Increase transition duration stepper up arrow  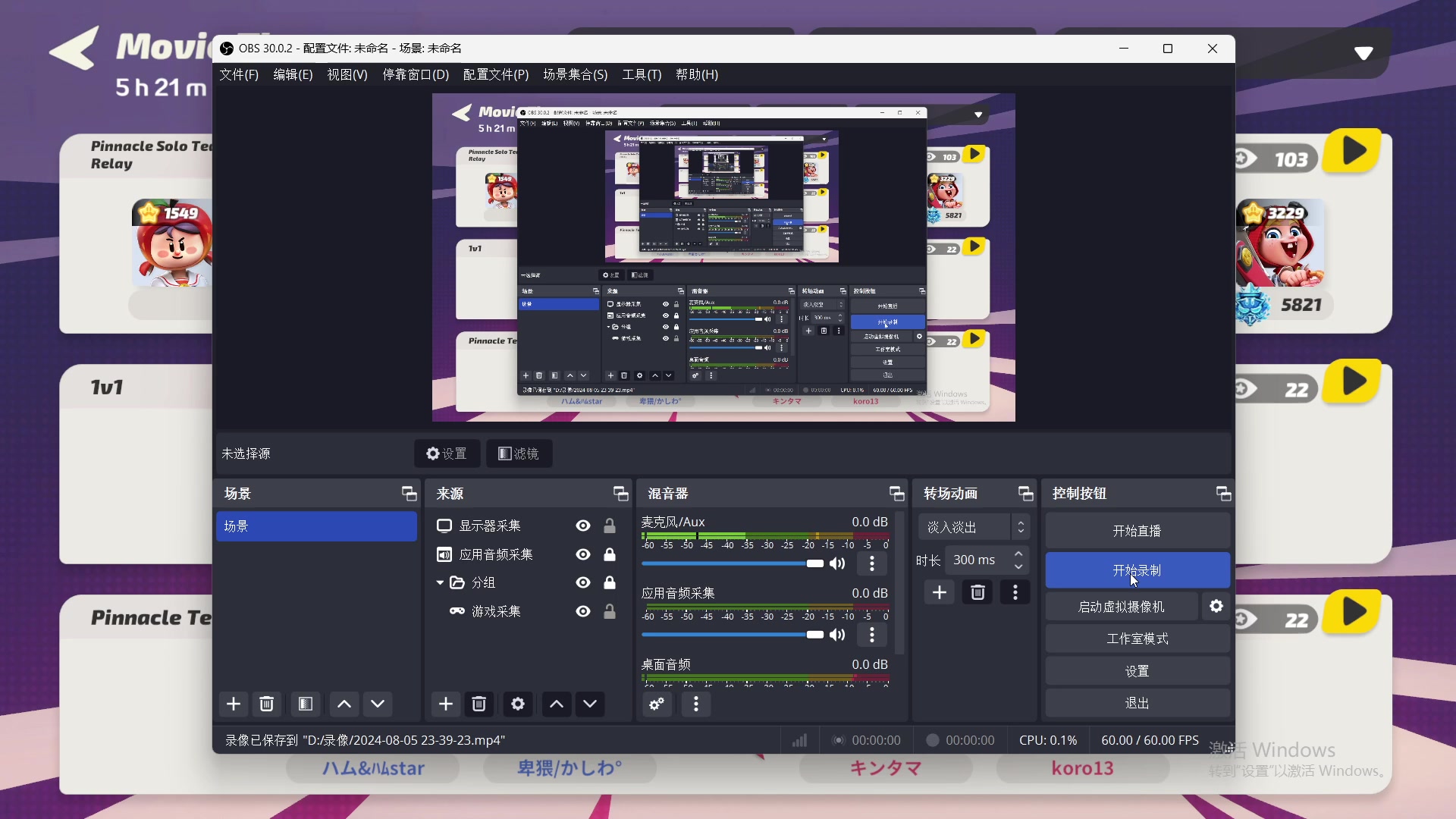point(1018,554)
